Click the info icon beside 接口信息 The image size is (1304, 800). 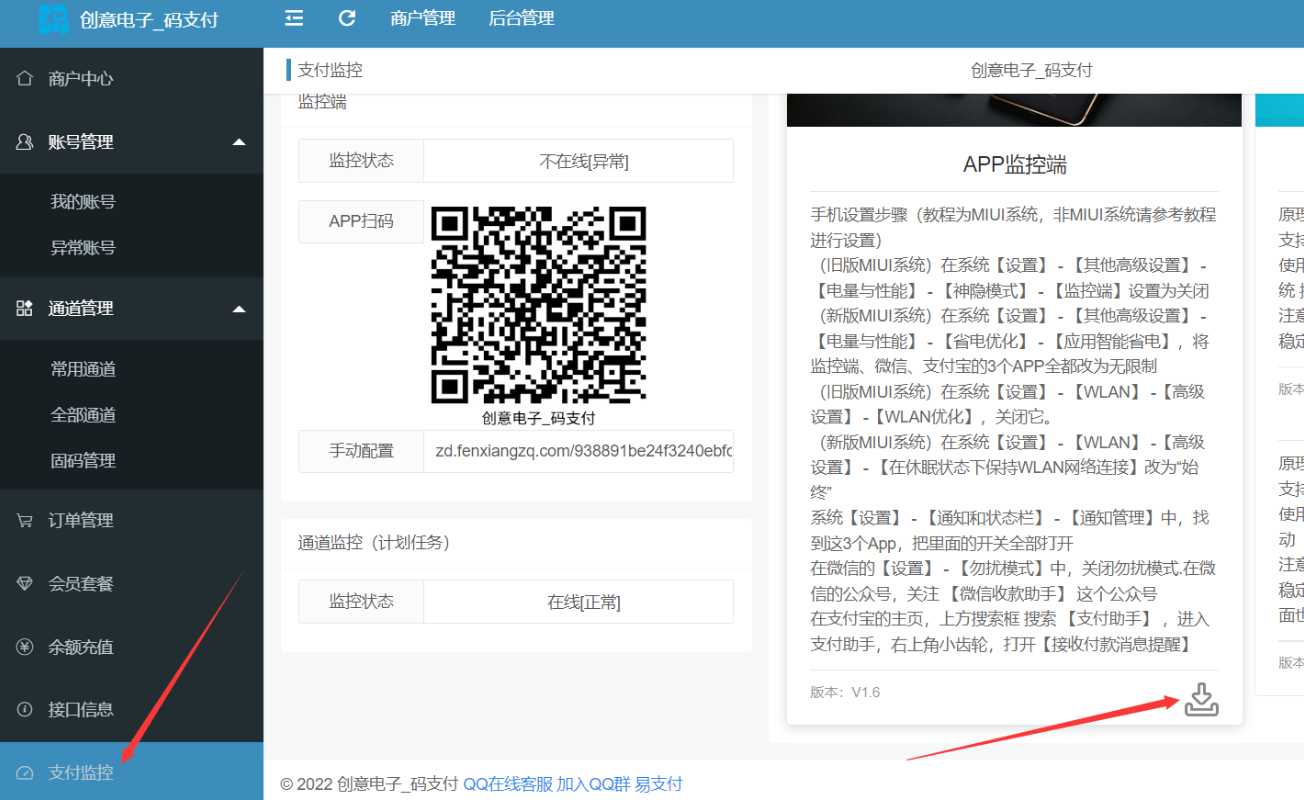click(25, 709)
